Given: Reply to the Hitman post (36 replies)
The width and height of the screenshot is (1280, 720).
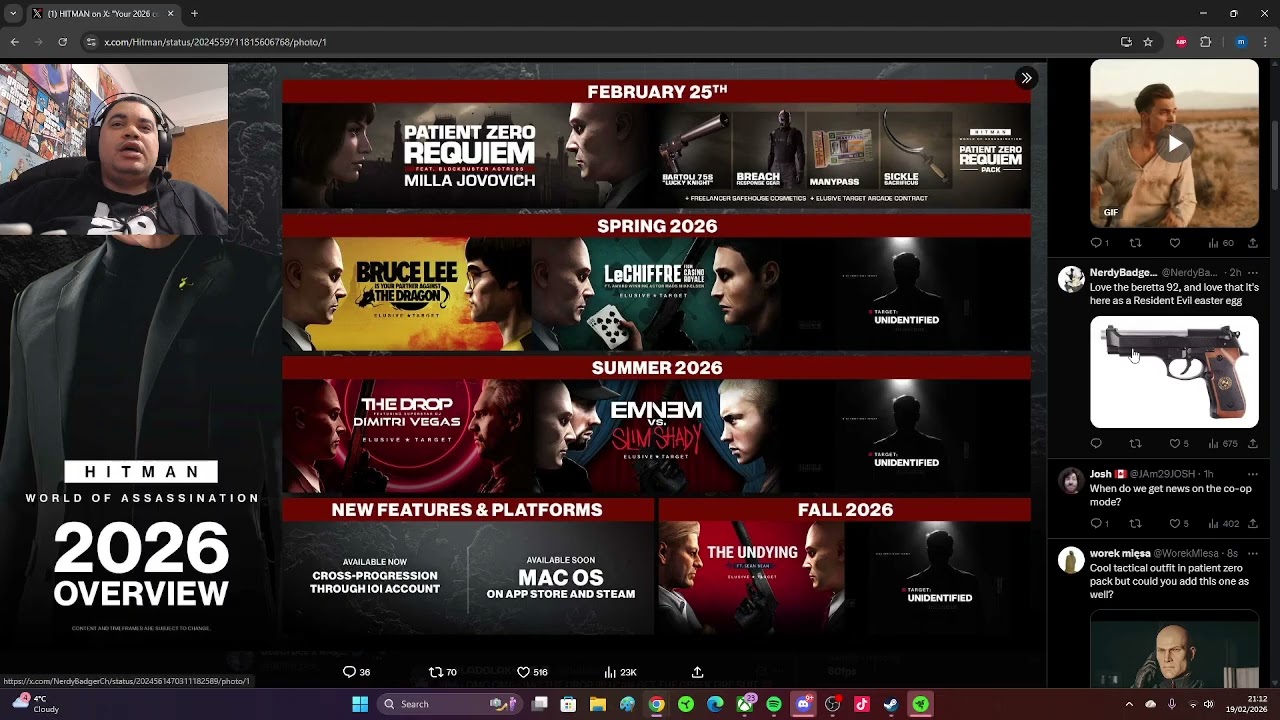Looking at the screenshot, I should (356, 672).
